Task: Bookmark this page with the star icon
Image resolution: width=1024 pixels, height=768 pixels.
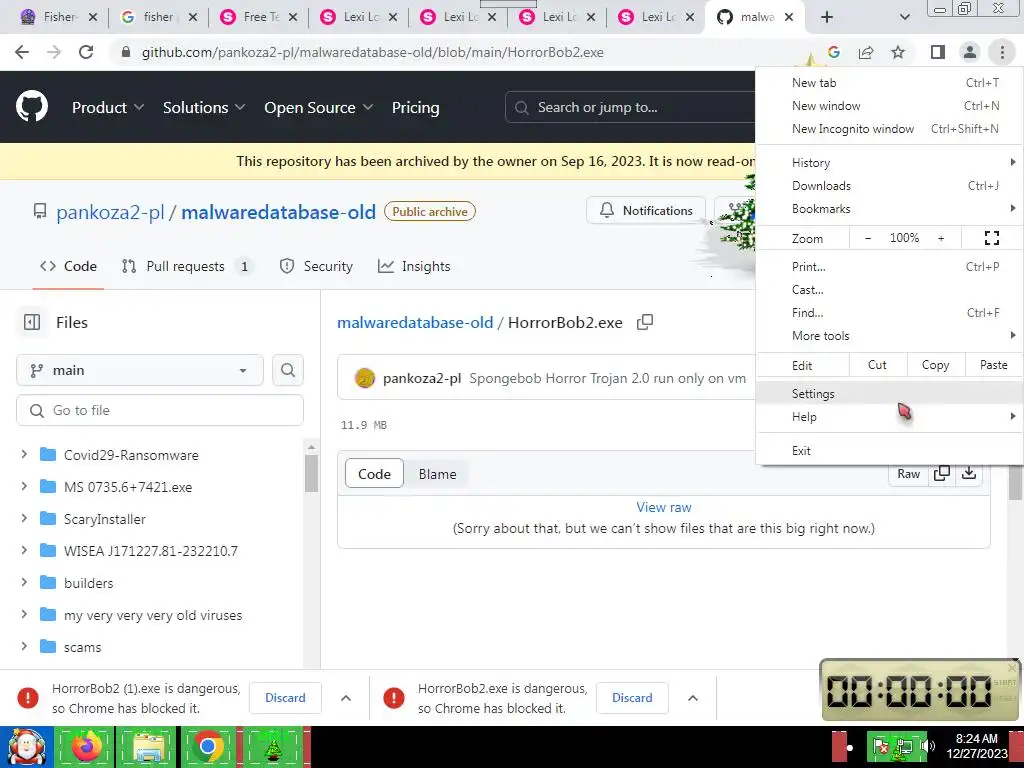Action: point(898,52)
